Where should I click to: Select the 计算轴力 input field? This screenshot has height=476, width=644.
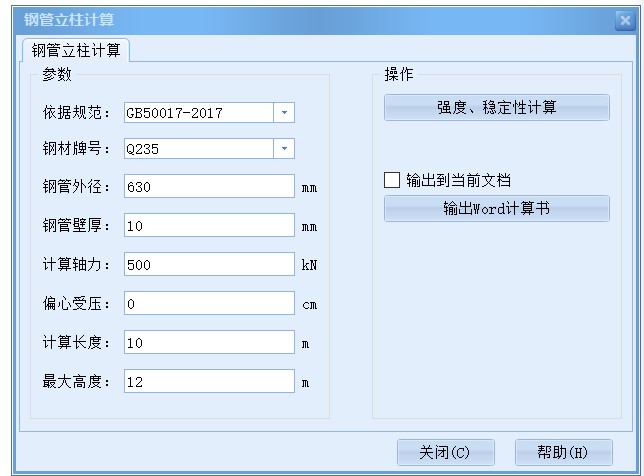tap(209, 265)
